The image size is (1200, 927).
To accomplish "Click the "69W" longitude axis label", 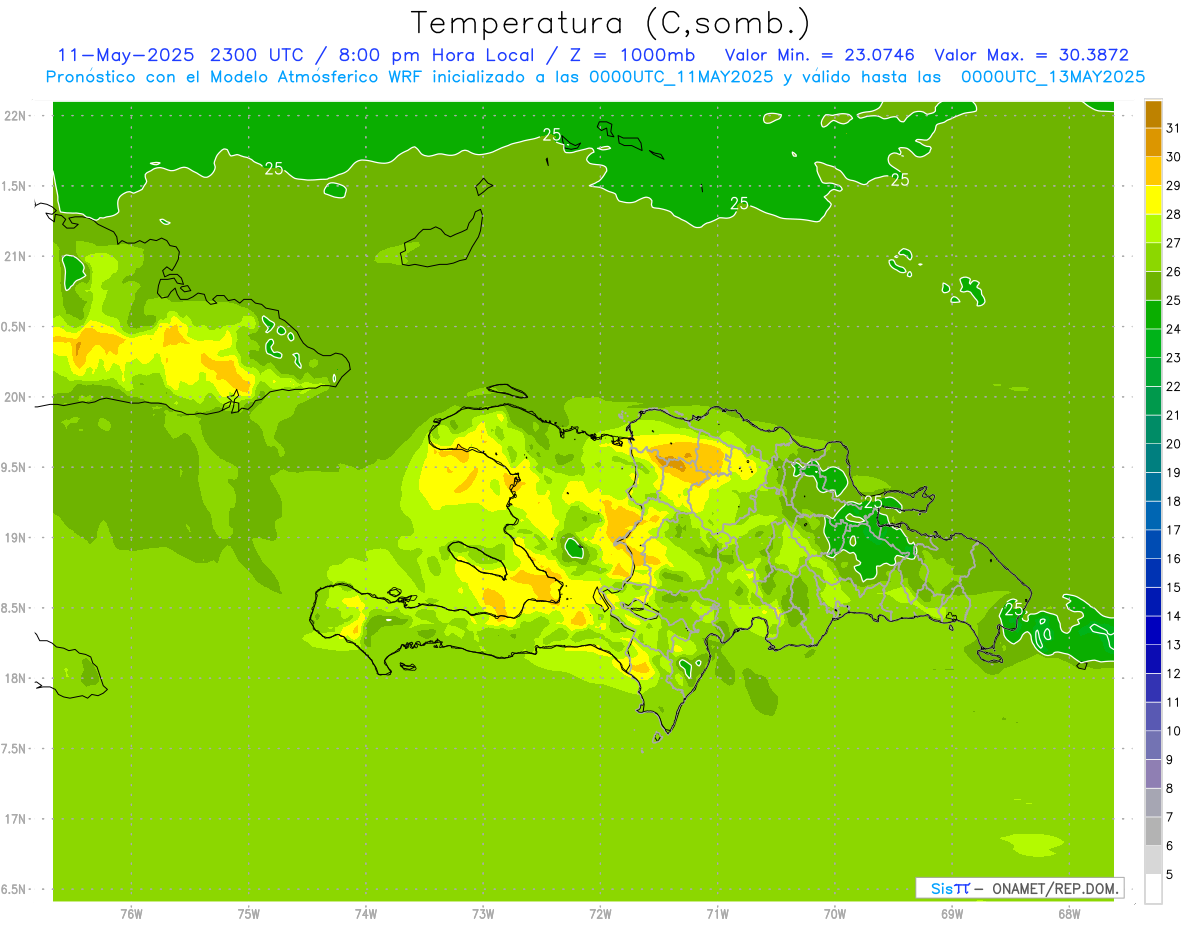I will (951, 913).
